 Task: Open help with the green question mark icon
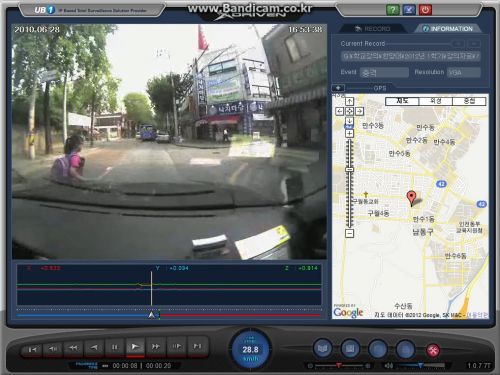[x=393, y=10]
